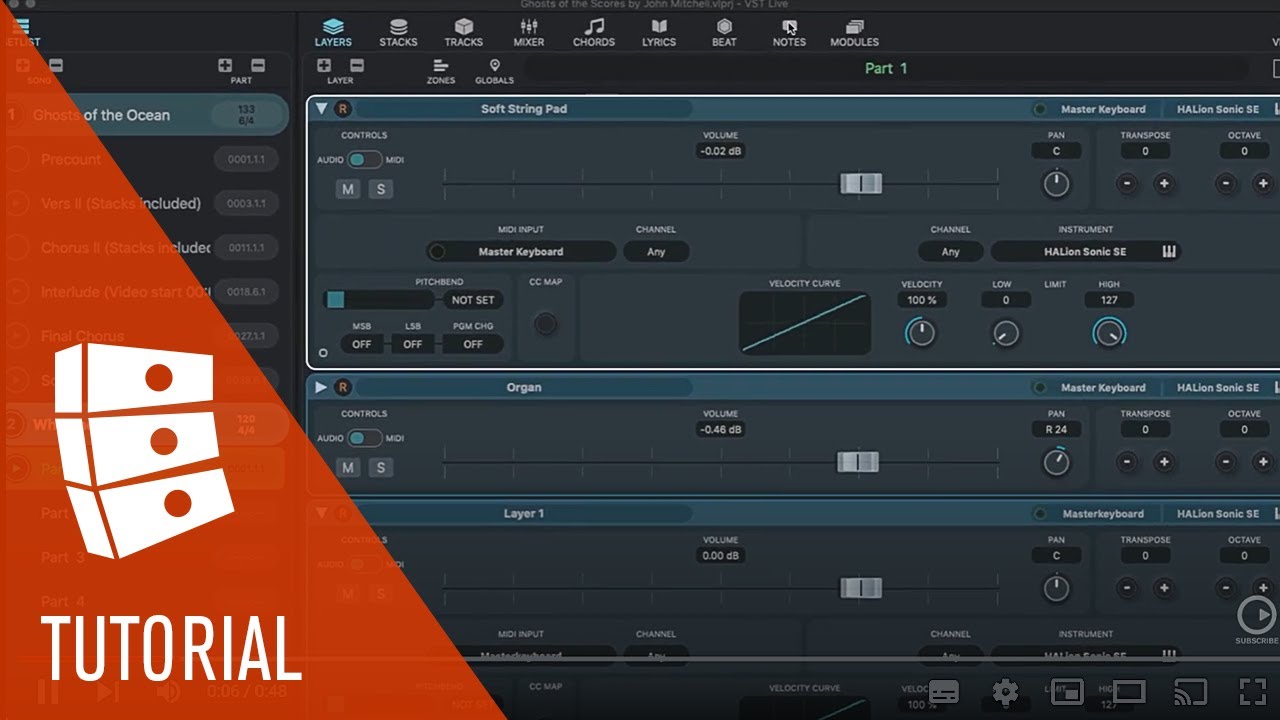
Task: Click the Organ pan knob
Action: 1056,462
